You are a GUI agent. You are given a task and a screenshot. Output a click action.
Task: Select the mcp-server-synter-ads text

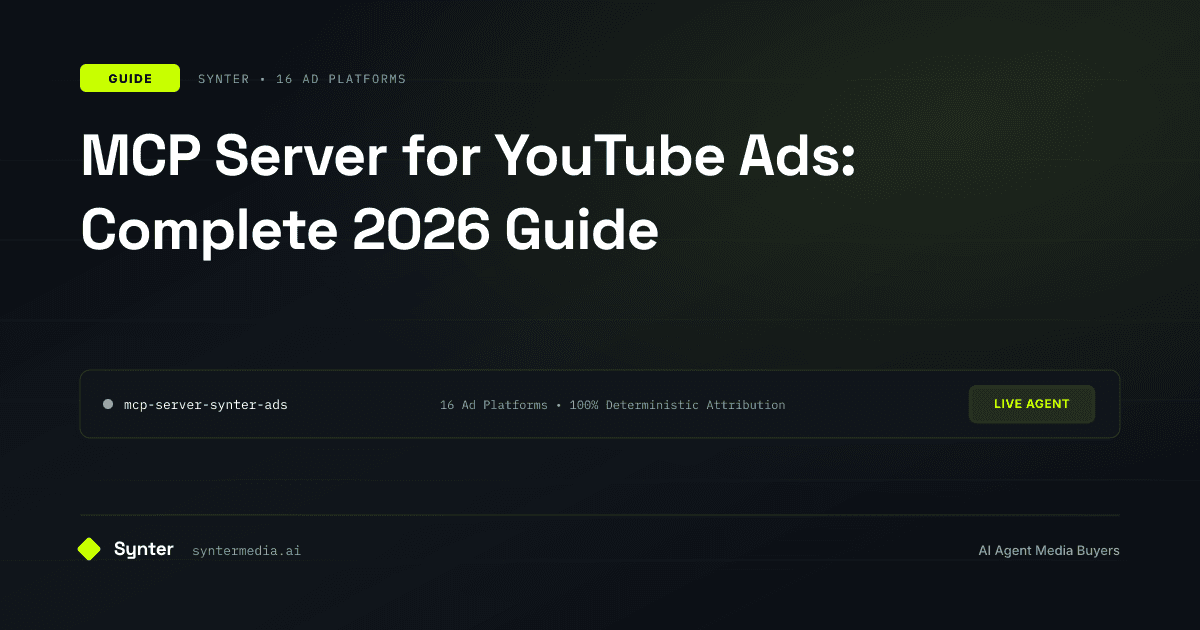(x=206, y=405)
